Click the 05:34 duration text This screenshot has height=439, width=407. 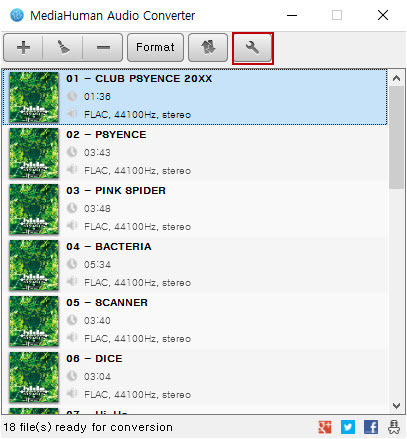pyautogui.click(x=97, y=265)
